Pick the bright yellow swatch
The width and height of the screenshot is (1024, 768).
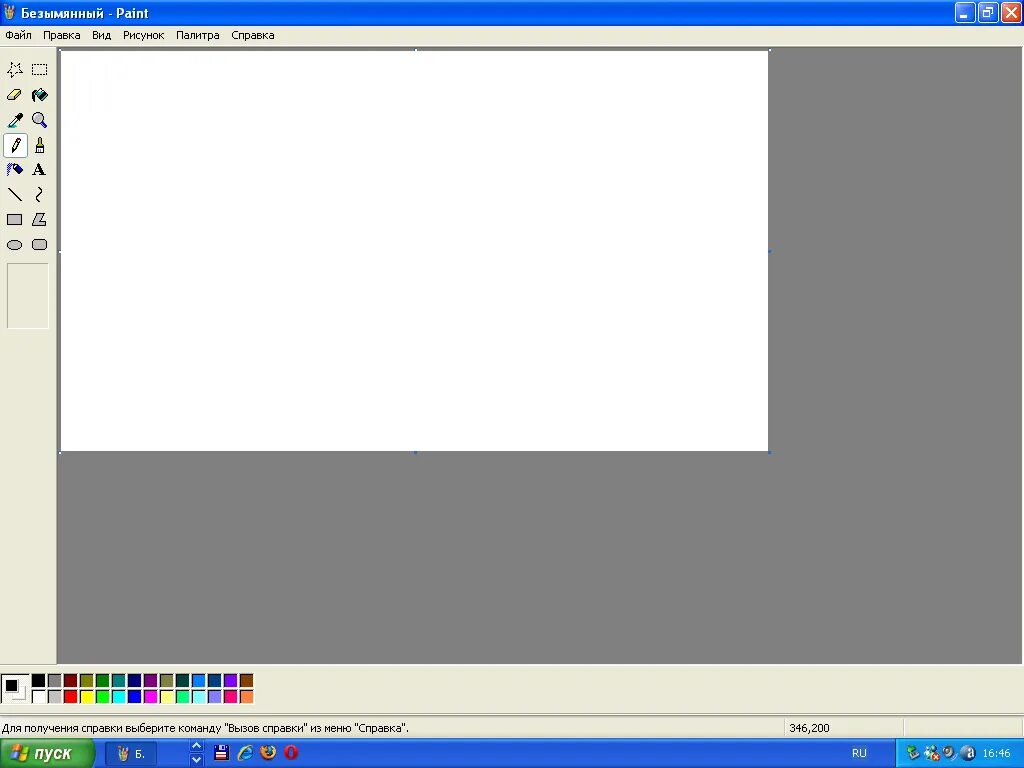[86, 697]
